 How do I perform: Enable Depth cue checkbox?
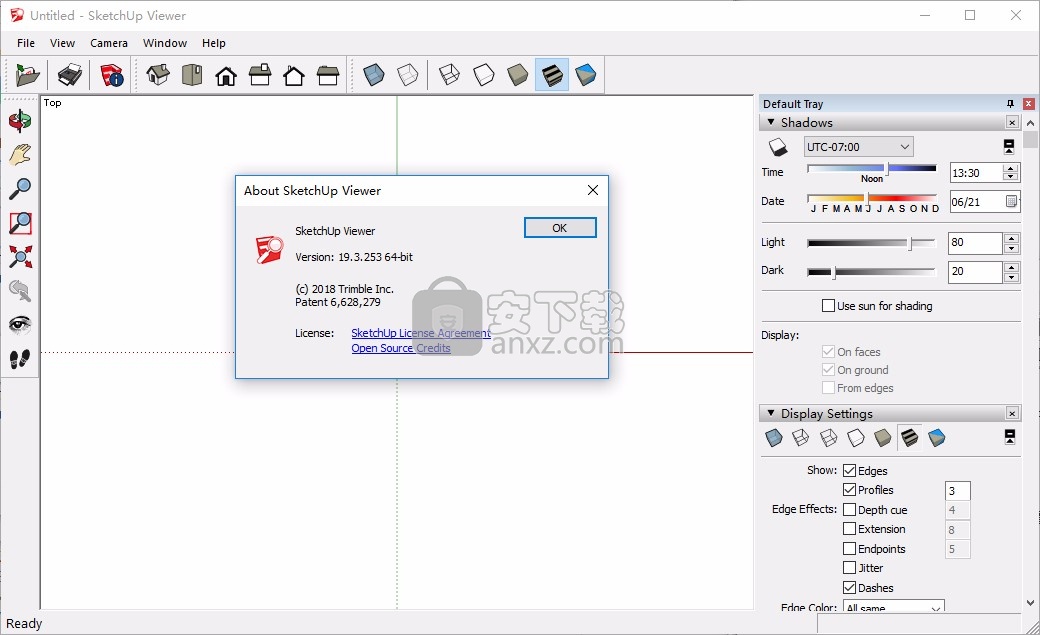[x=850, y=510]
